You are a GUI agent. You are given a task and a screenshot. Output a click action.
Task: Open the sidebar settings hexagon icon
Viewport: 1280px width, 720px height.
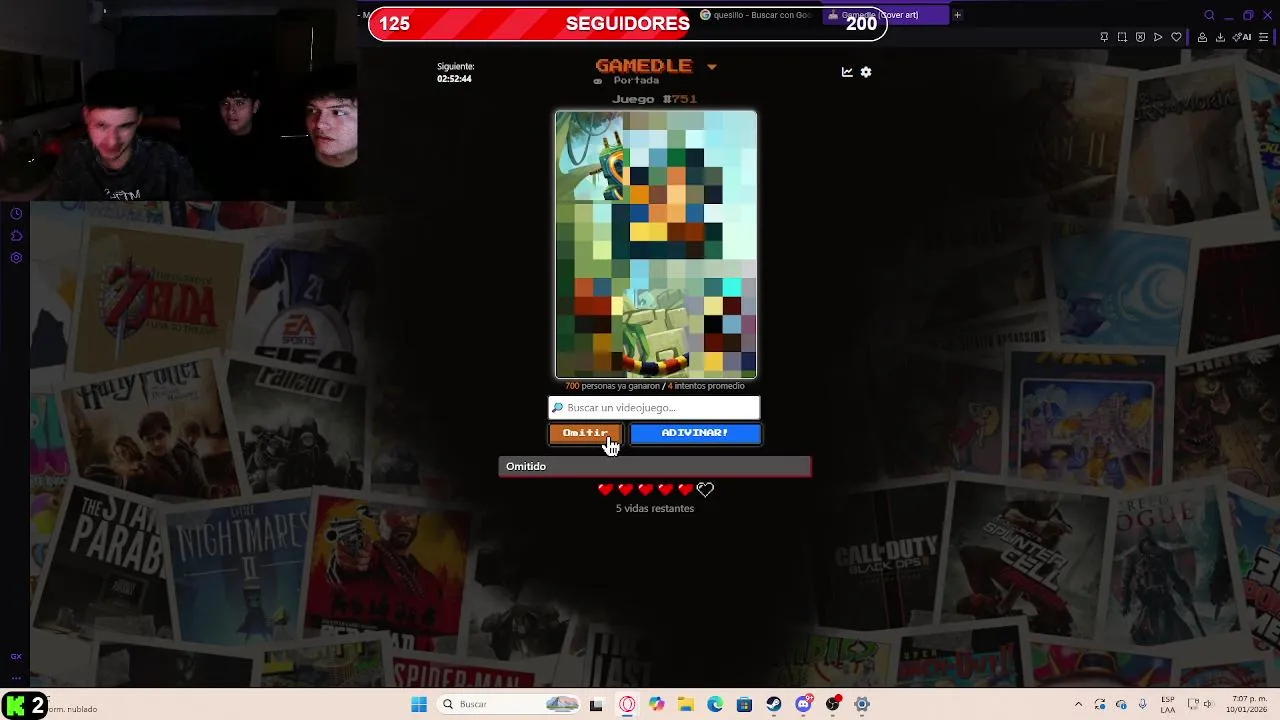point(16,258)
